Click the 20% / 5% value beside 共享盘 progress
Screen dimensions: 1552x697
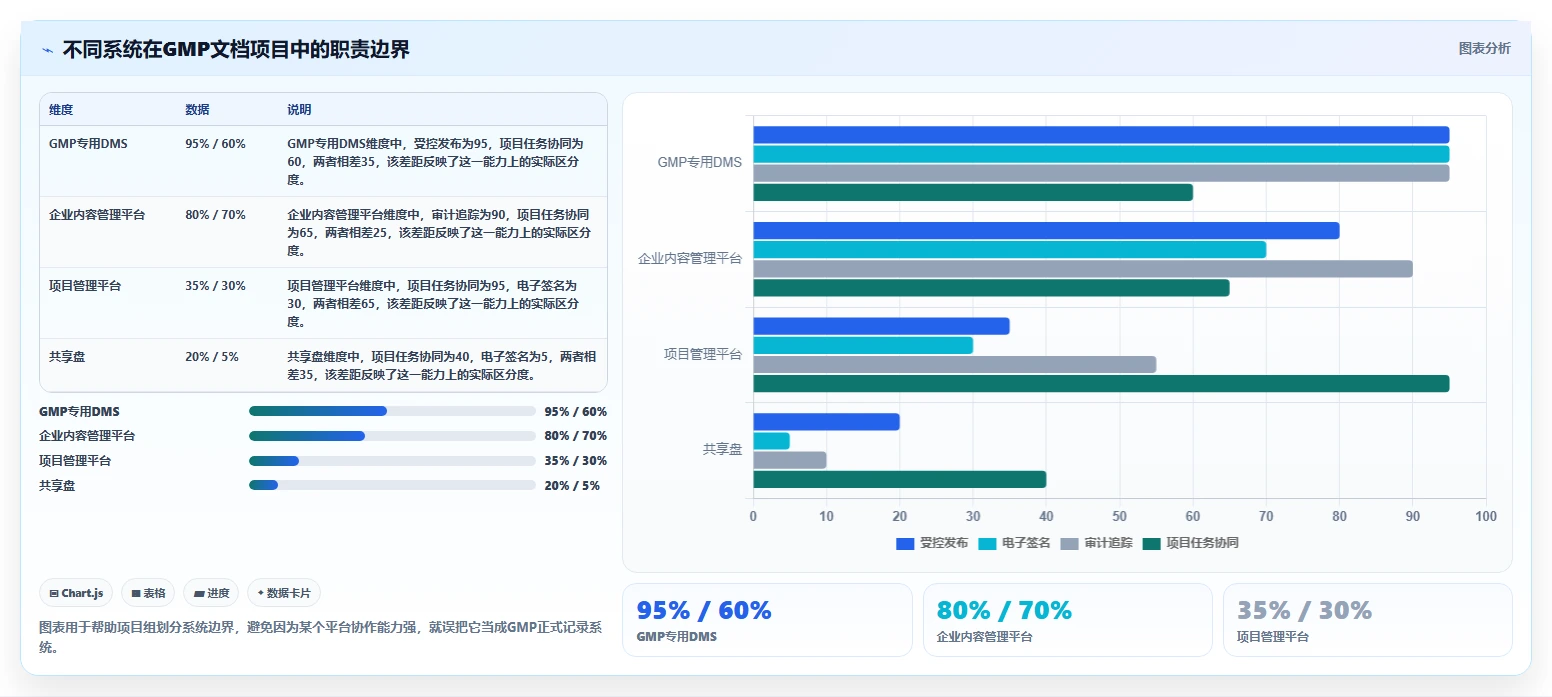[x=572, y=485]
